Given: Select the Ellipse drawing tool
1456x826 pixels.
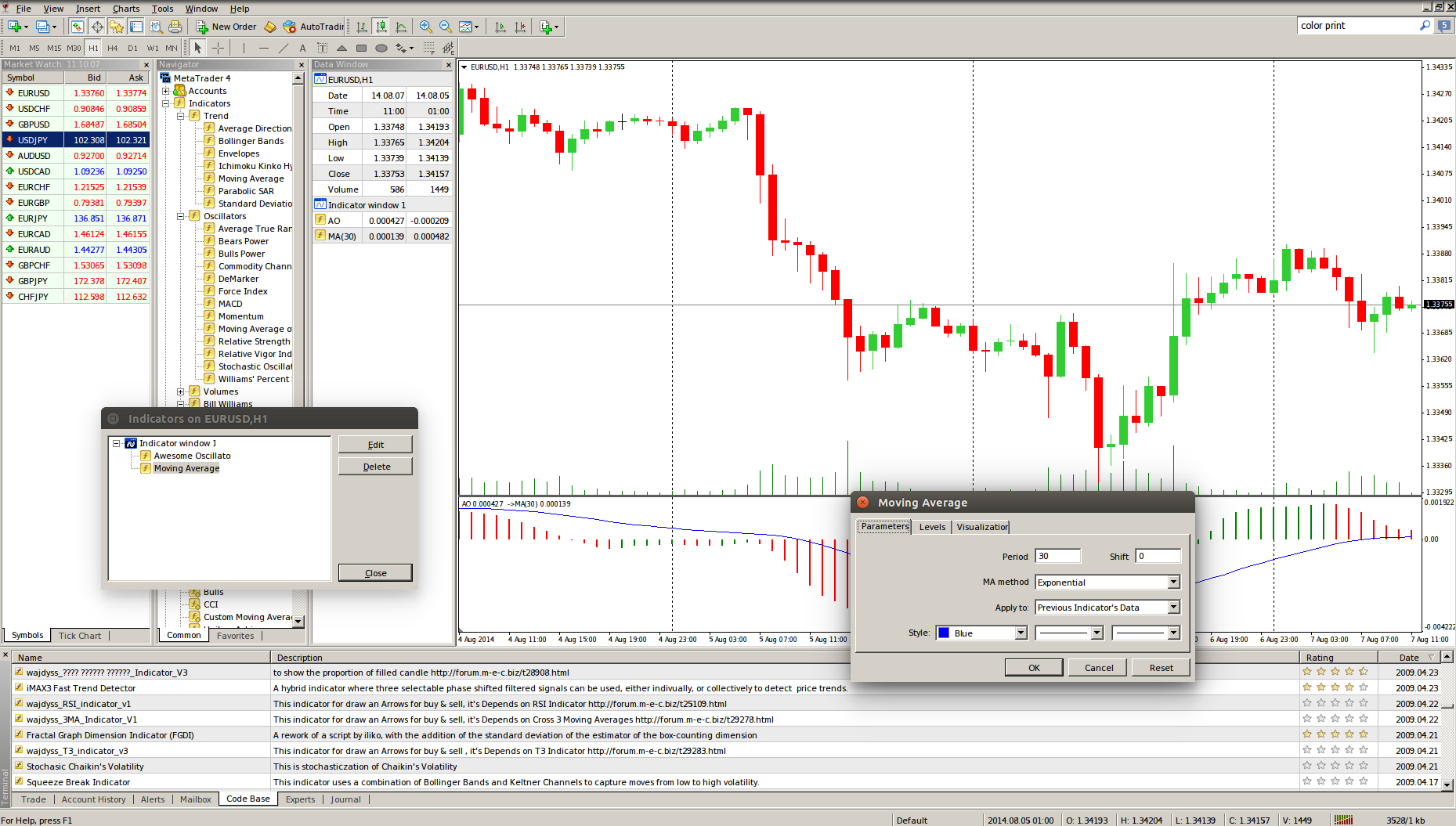Looking at the screenshot, I should click(x=381, y=48).
